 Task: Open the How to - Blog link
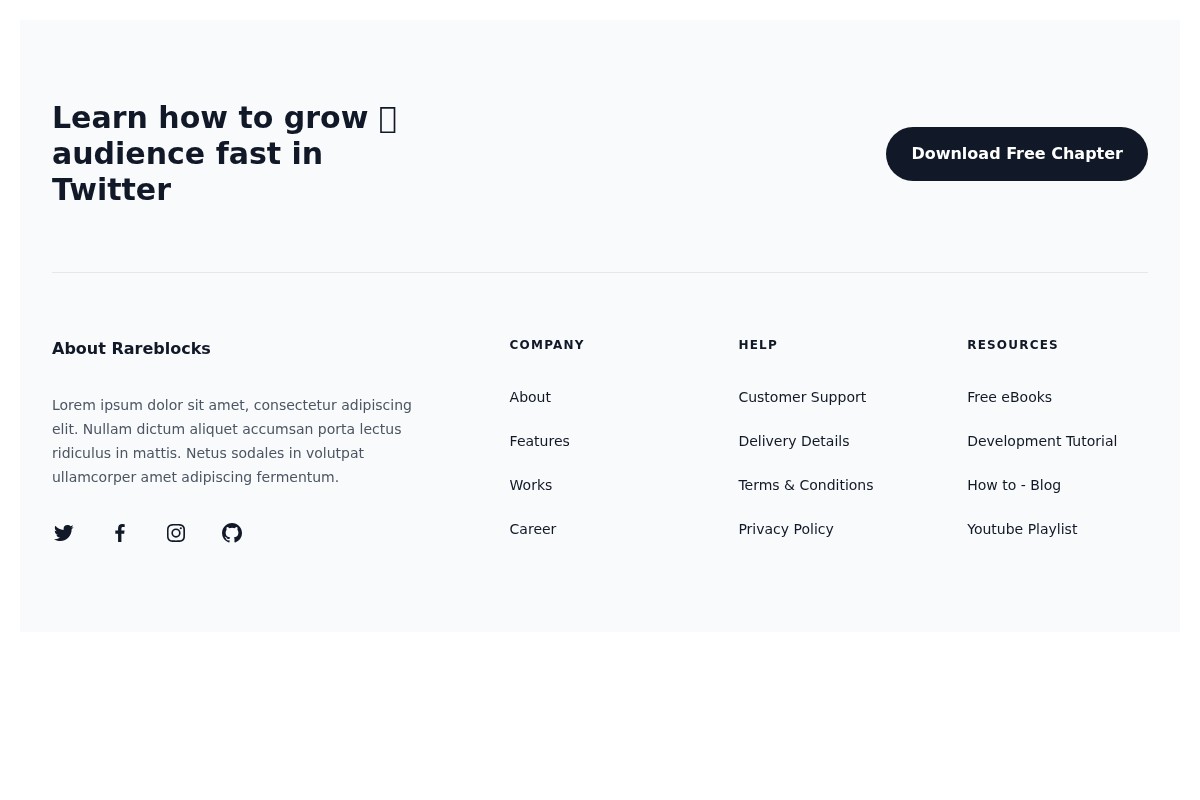click(x=1013, y=485)
